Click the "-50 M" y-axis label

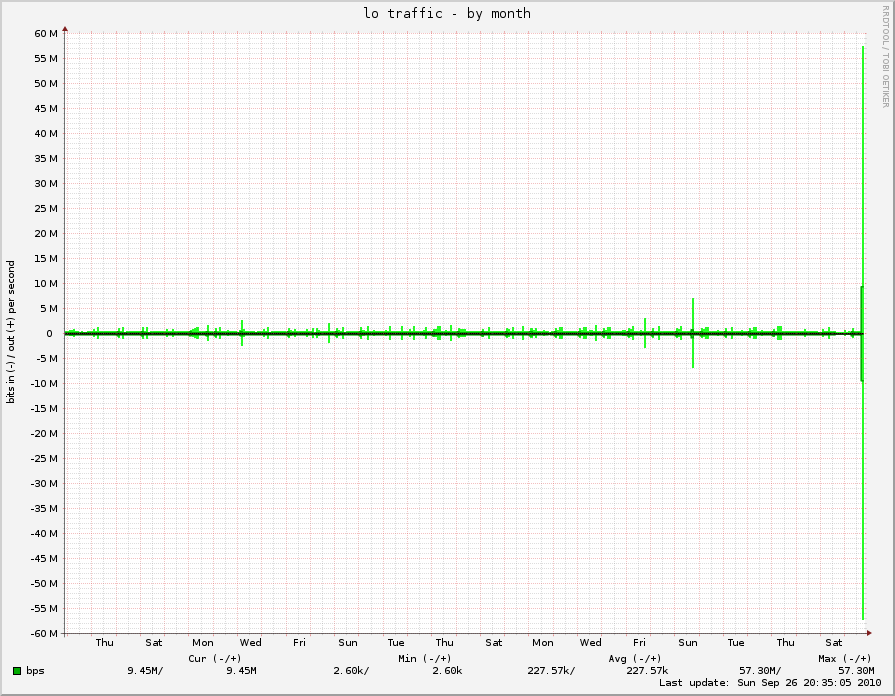coord(44,584)
